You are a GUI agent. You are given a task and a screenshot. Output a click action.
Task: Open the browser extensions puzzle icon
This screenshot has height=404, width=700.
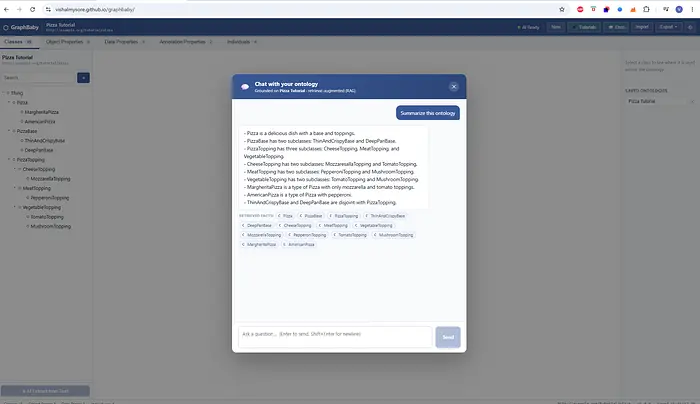click(x=646, y=9)
